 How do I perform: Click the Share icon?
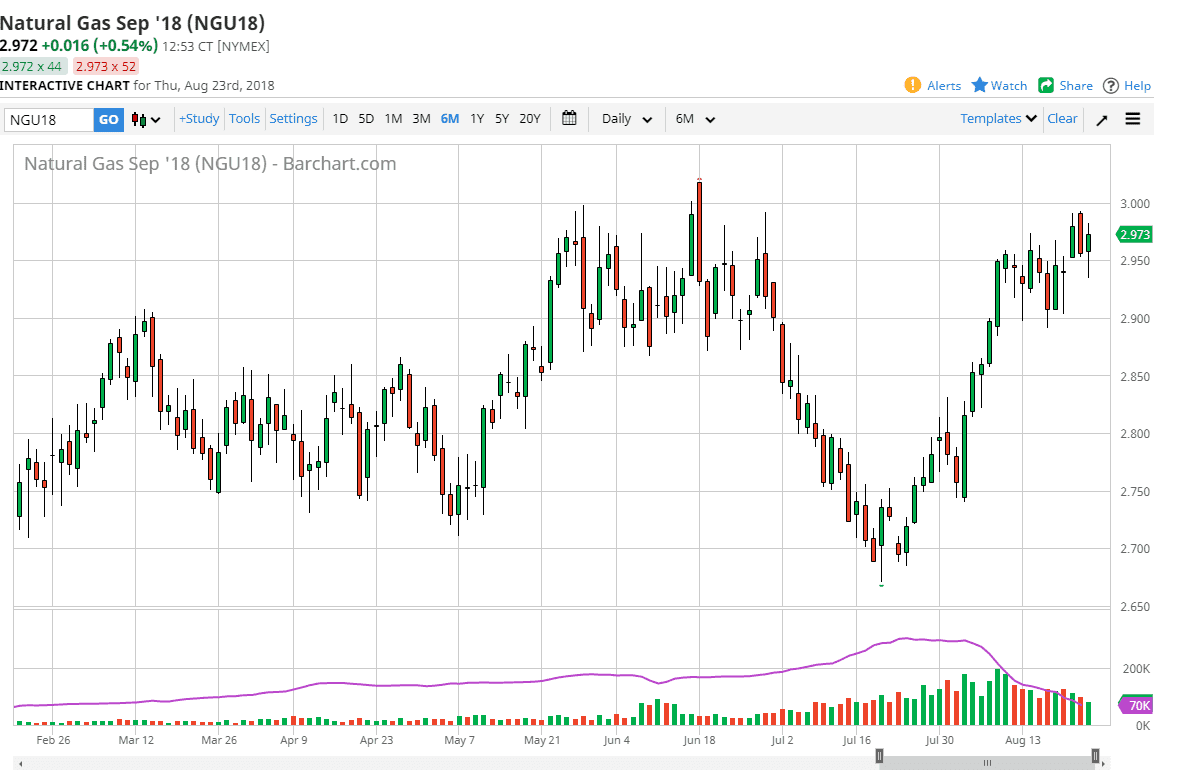(x=1046, y=85)
